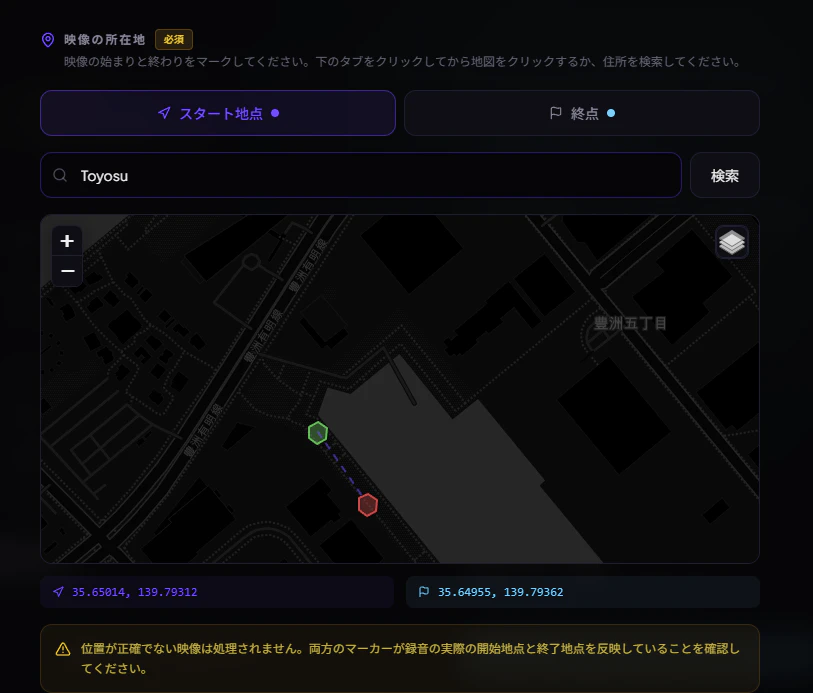Zoom out the map with minus button
The width and height of the screenshot is (813, 693).
click(x=67, y=271)
